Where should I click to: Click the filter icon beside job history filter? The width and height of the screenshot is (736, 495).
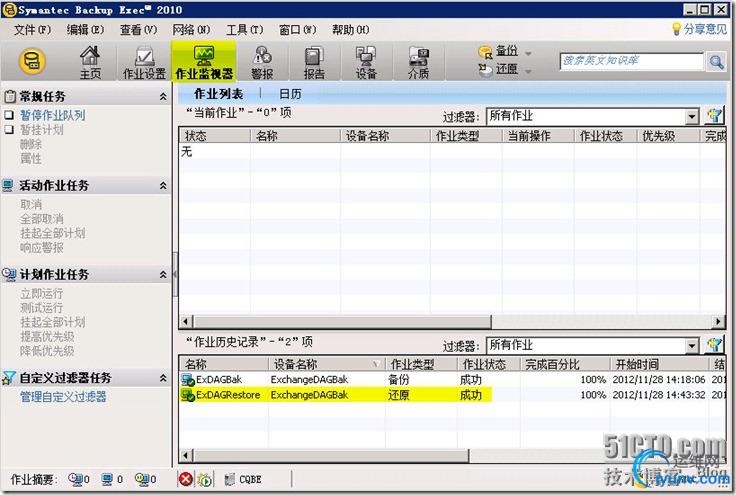click(714, 345)
